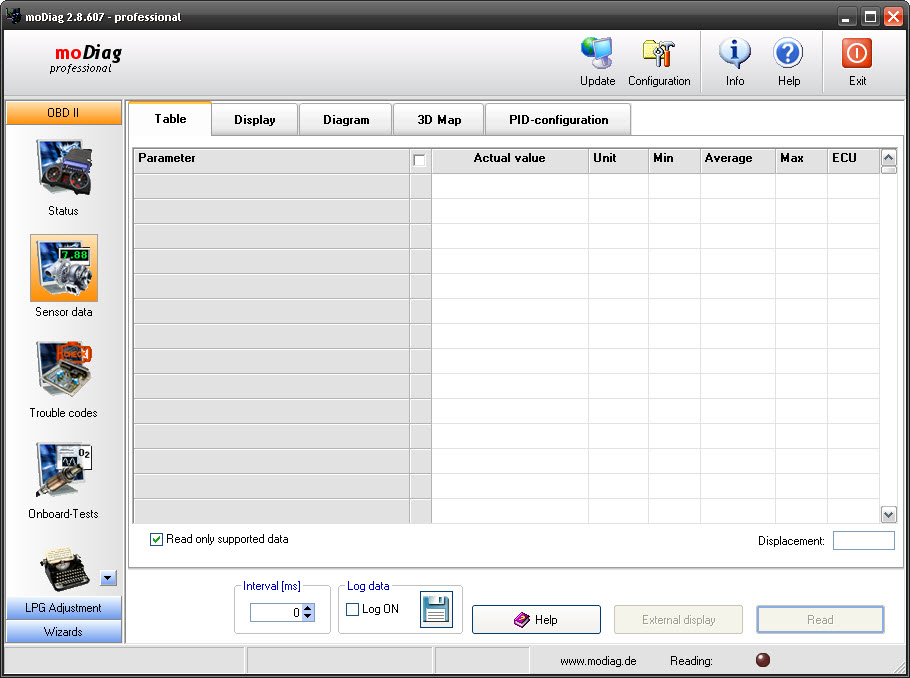Switch to the Diagram tab
Screen dimensions: 910x678
pos(346,120)
